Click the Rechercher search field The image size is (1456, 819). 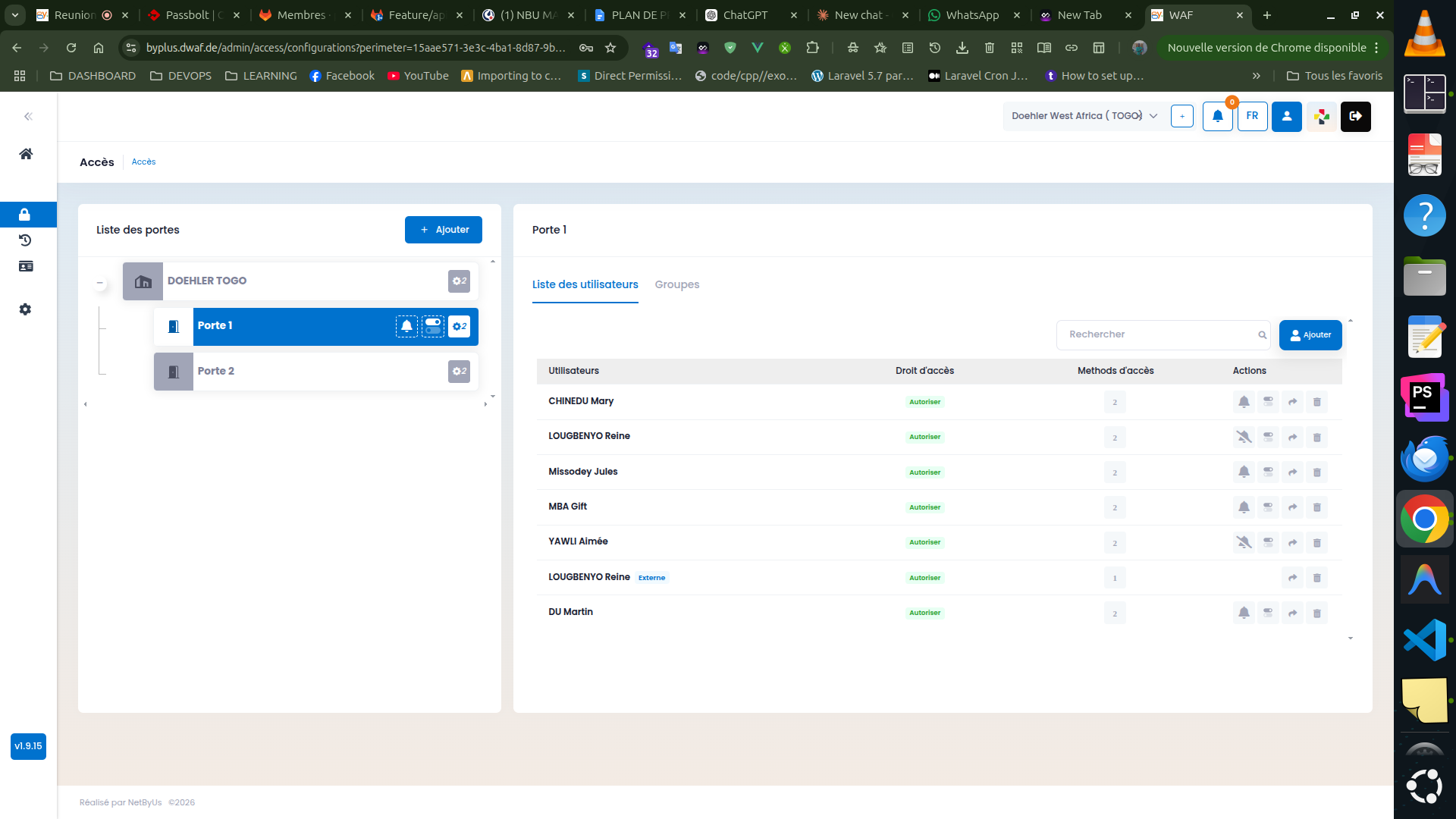click(x=1163, y=334)
